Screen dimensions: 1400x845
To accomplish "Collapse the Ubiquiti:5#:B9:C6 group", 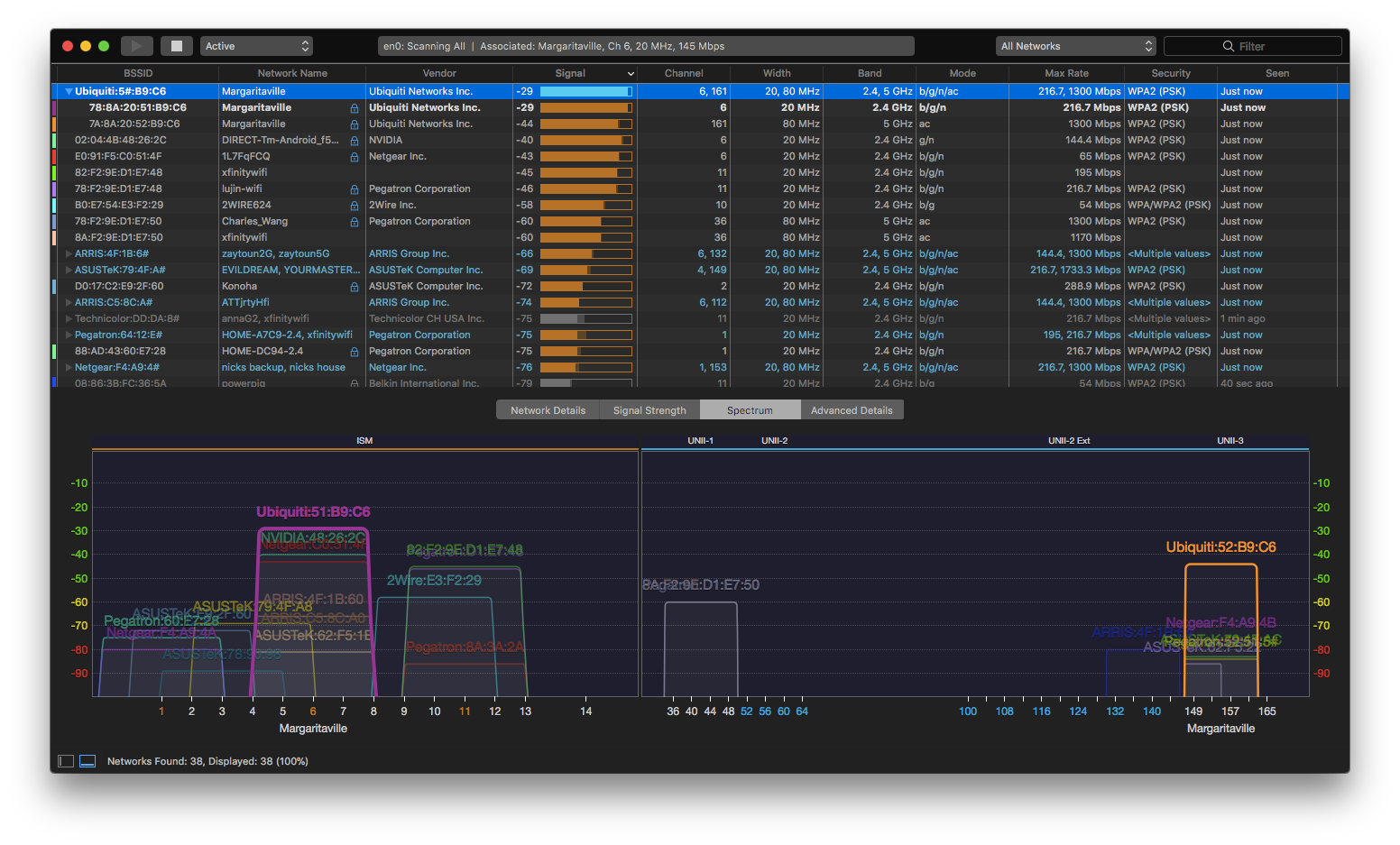I will pyautogui.click(x=69, y=92).
